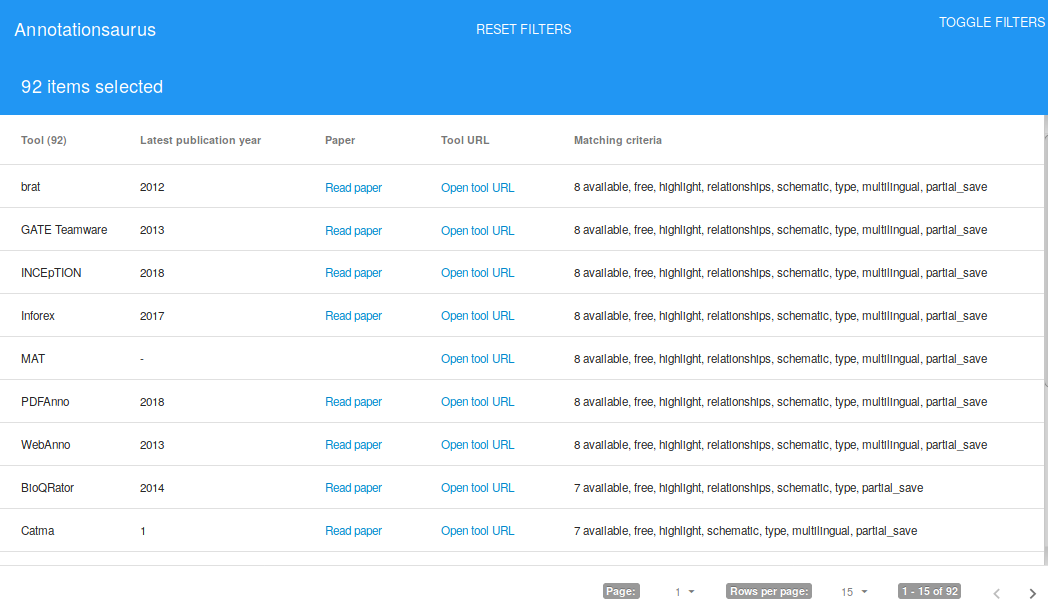Select the brat tool name
This screenshot has height=610, width=1048.
point(30,187)
